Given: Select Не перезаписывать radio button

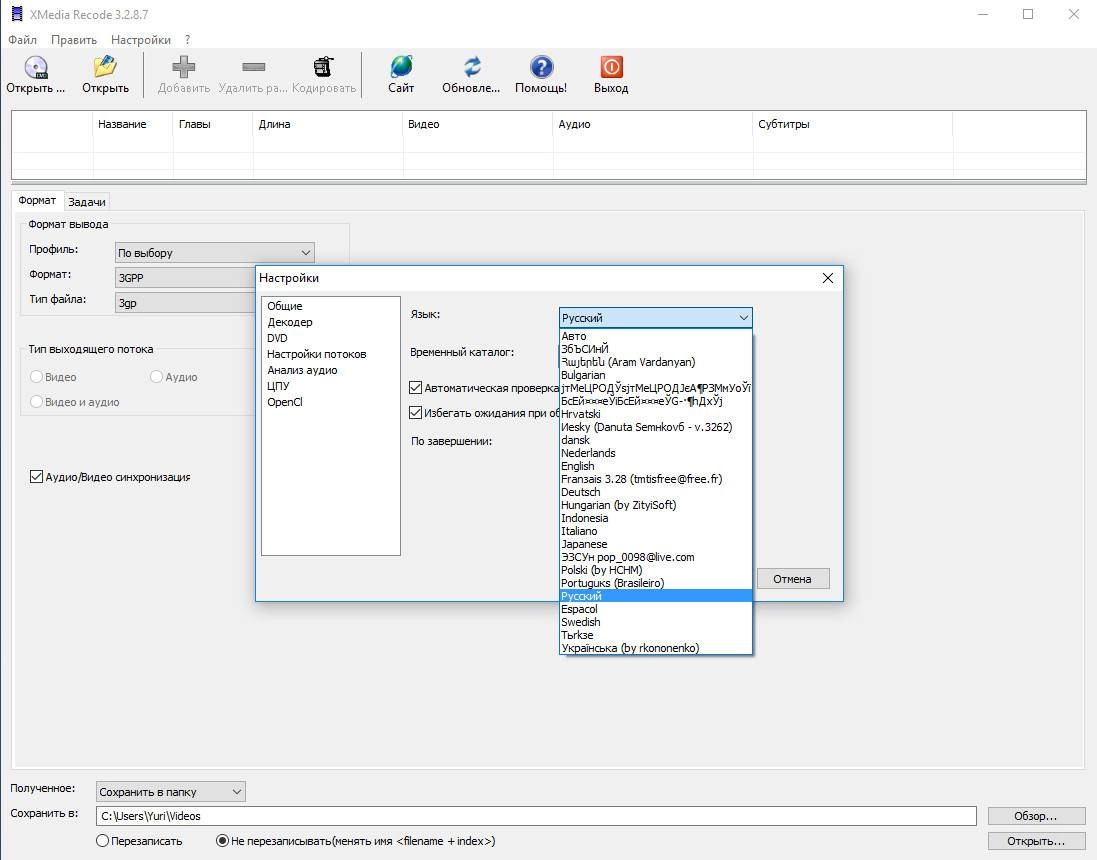Looking at the screenshot, I should (222, 840).
